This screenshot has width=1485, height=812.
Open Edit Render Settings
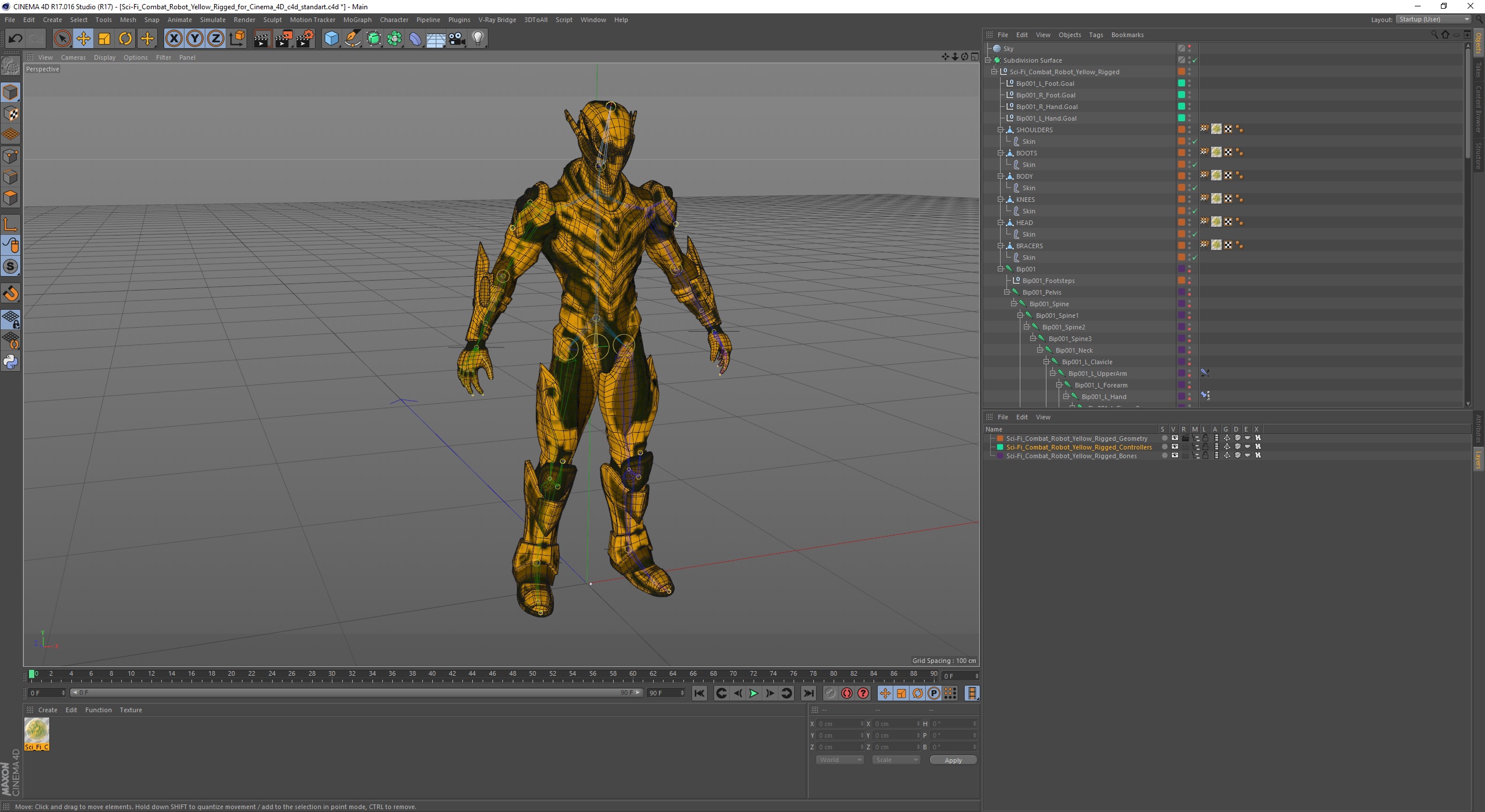[x=305, y=39]
